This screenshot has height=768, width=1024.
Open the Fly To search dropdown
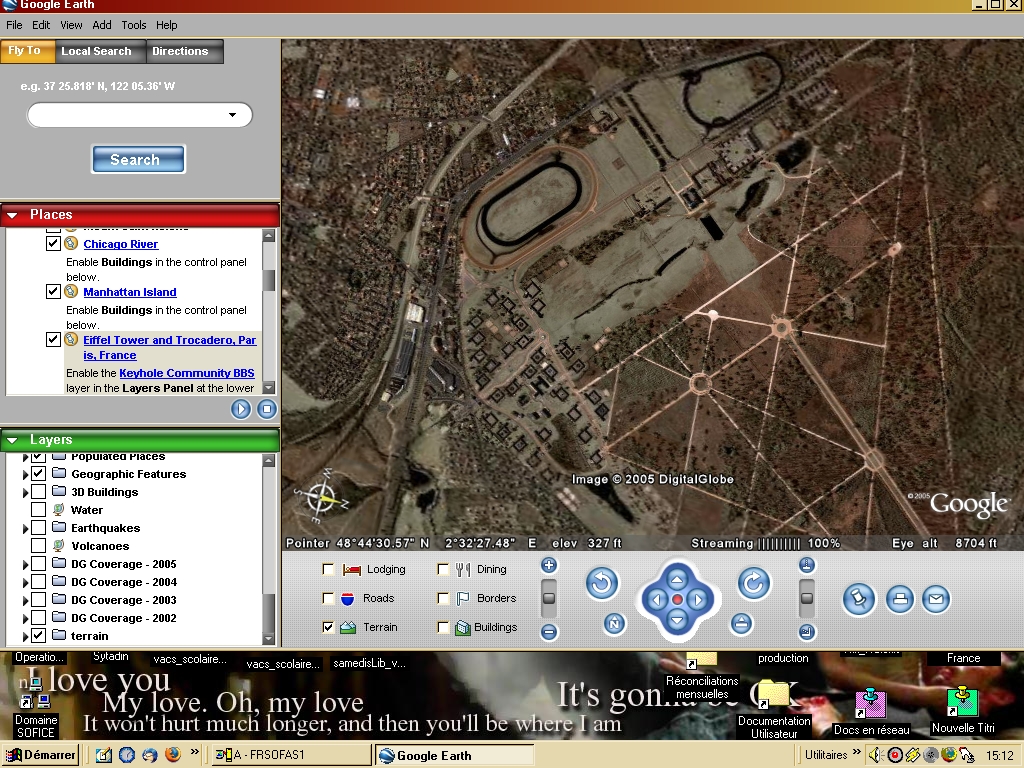tap(232, 115)
